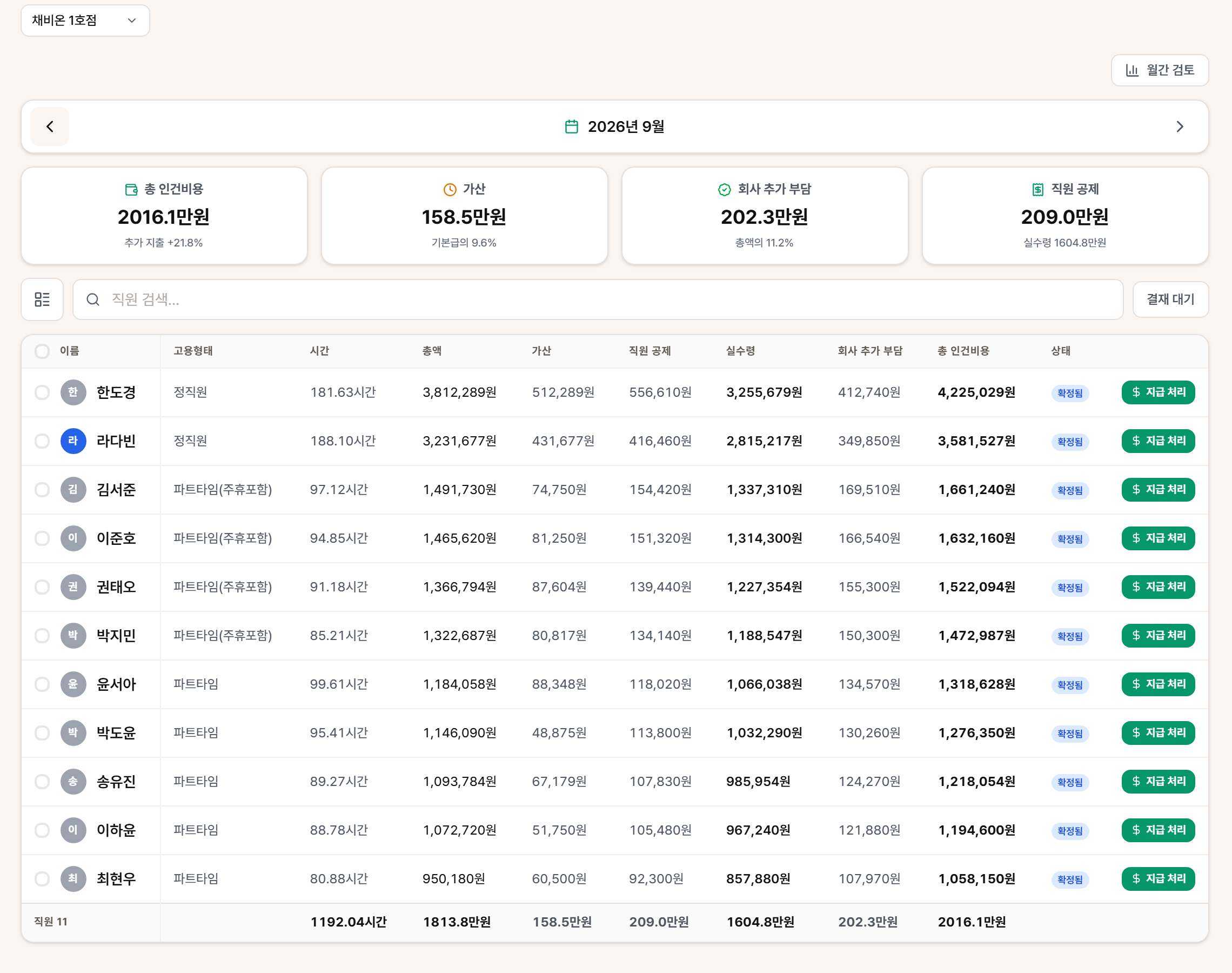Sort by the 시간 column header
The width and height of the screenshot is (1232, 973).
319,351
